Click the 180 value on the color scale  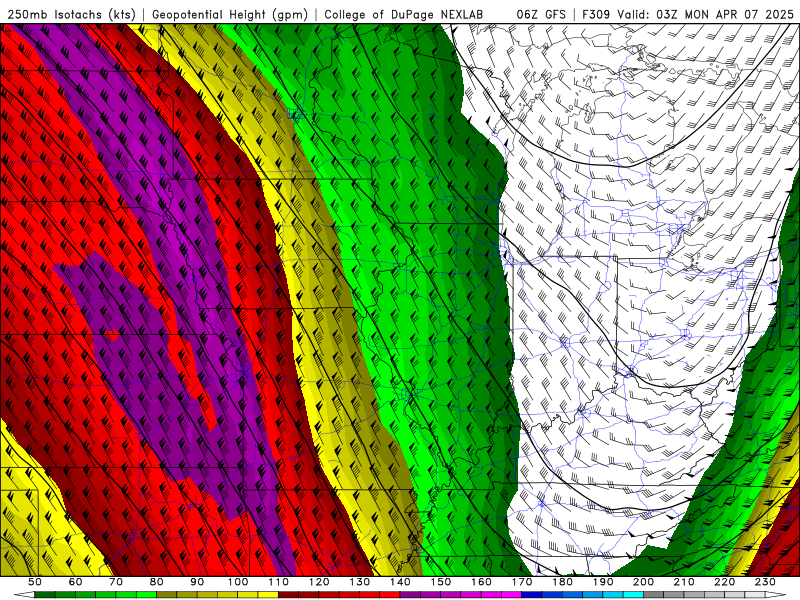562,582
